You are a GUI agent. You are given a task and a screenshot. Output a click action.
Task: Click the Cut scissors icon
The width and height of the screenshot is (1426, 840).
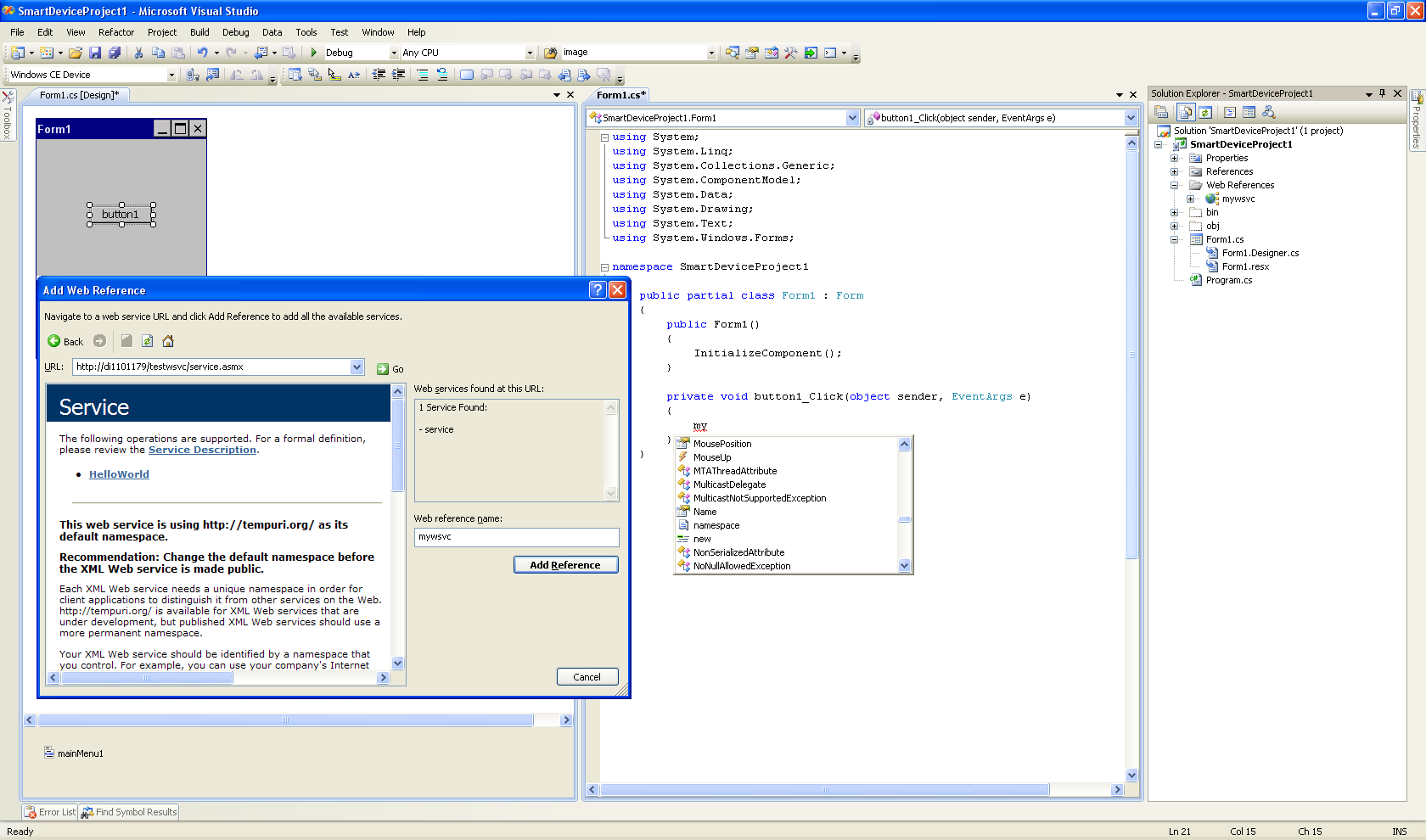pos(138,53)
